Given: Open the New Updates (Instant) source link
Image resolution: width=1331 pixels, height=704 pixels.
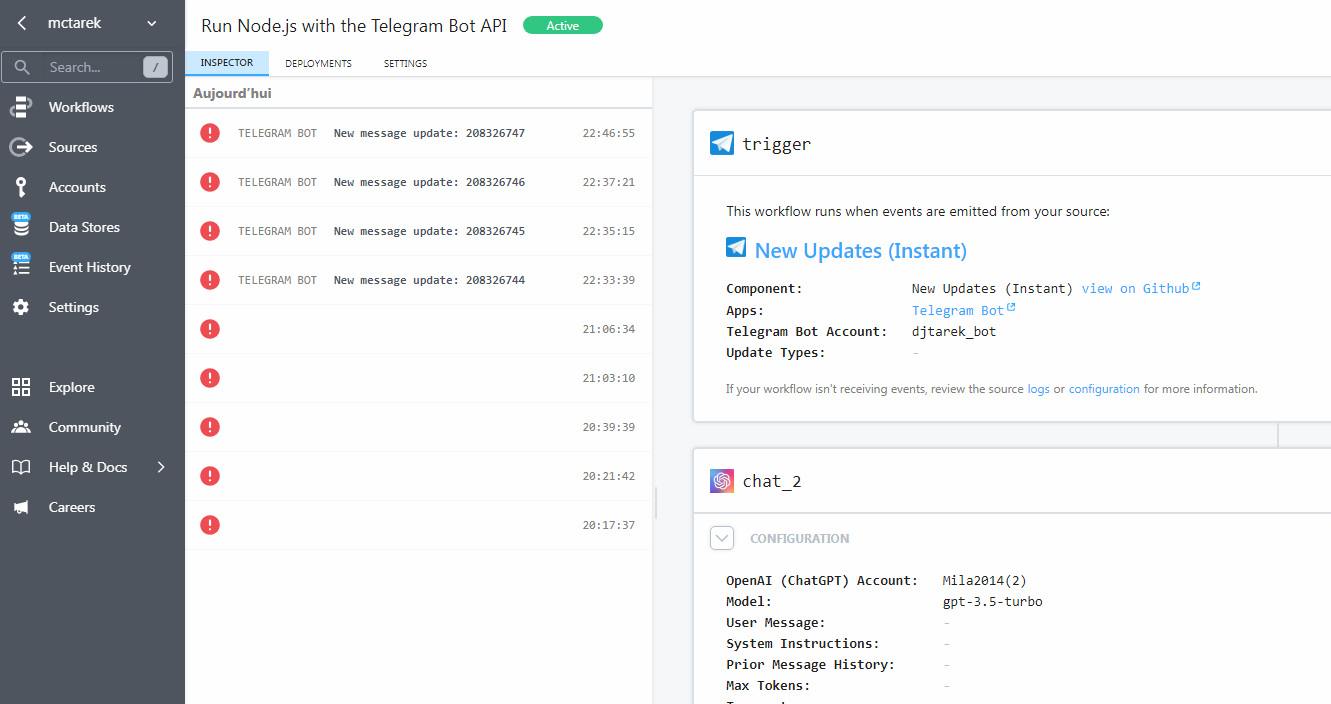Looking at the screenshot, I should [860, 251].
